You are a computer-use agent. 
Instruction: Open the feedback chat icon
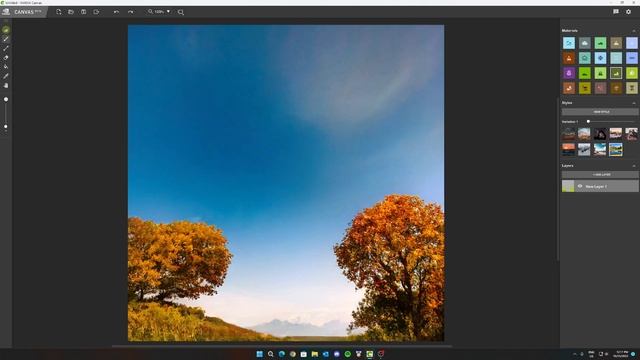[616, 12]
